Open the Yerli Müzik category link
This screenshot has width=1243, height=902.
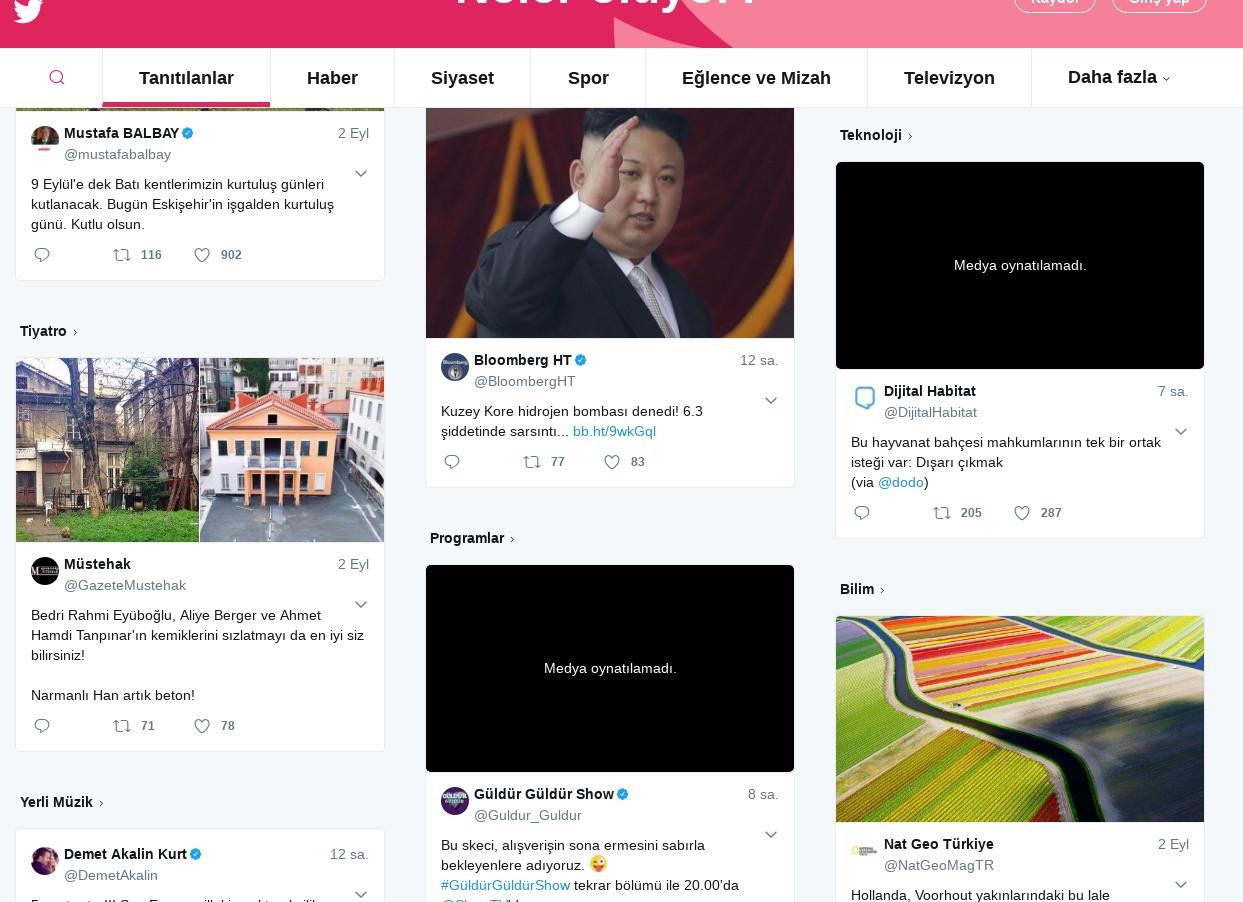pos(62,802)
